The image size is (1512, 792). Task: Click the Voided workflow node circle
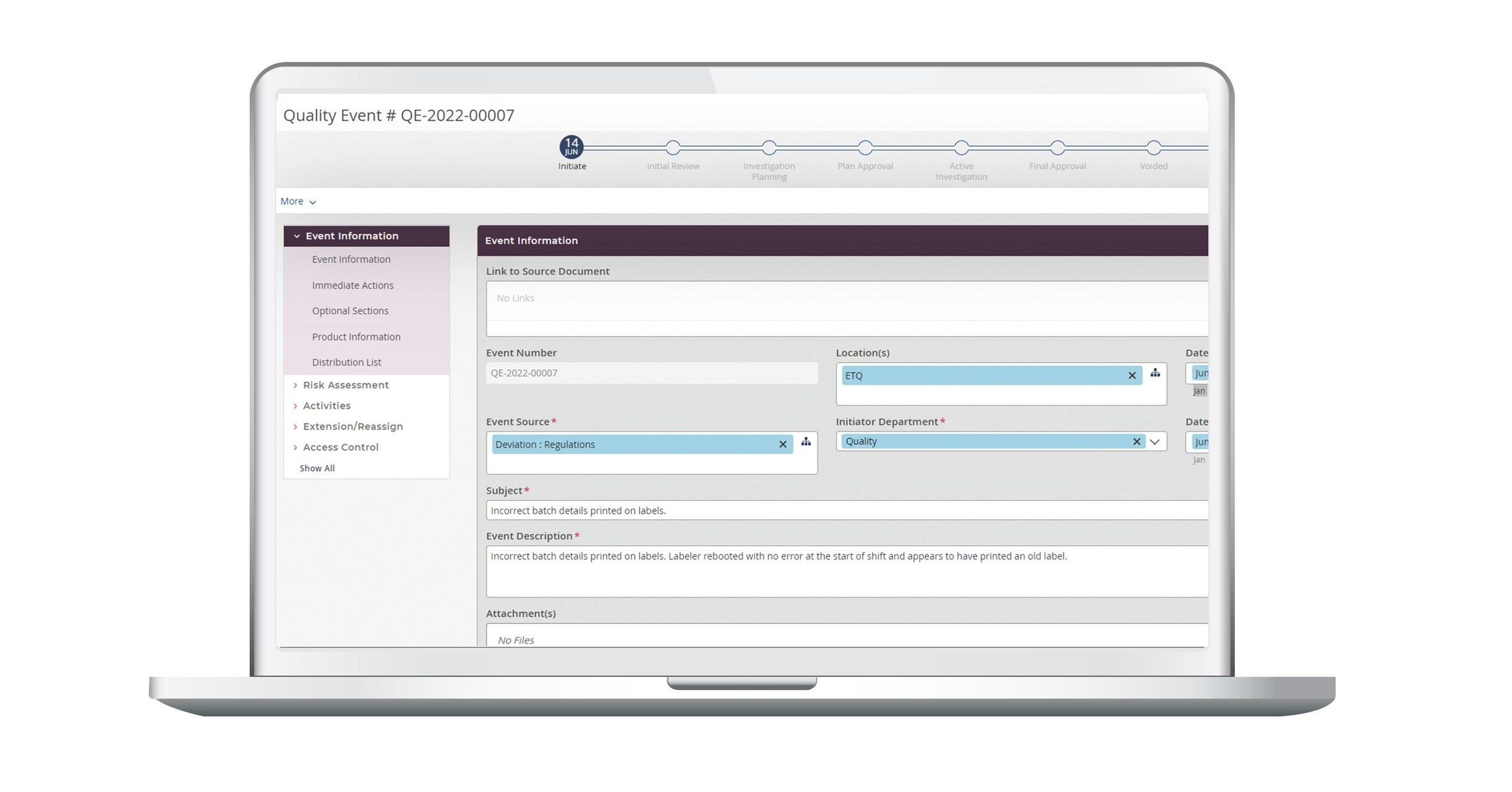pyautogui.click(x=1153, y=149)
